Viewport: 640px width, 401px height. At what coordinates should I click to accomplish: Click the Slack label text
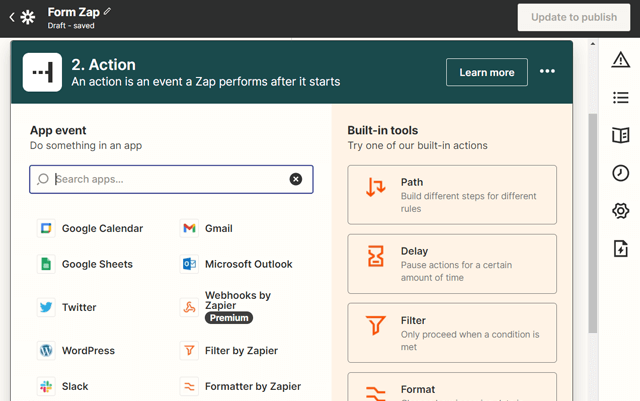click(x=75, y=386)
